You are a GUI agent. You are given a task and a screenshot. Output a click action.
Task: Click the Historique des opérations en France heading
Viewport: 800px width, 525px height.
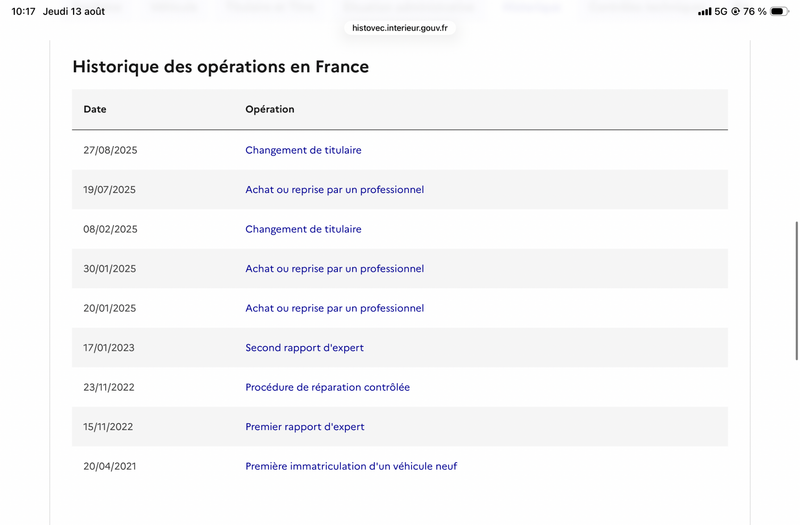point(220,67)
